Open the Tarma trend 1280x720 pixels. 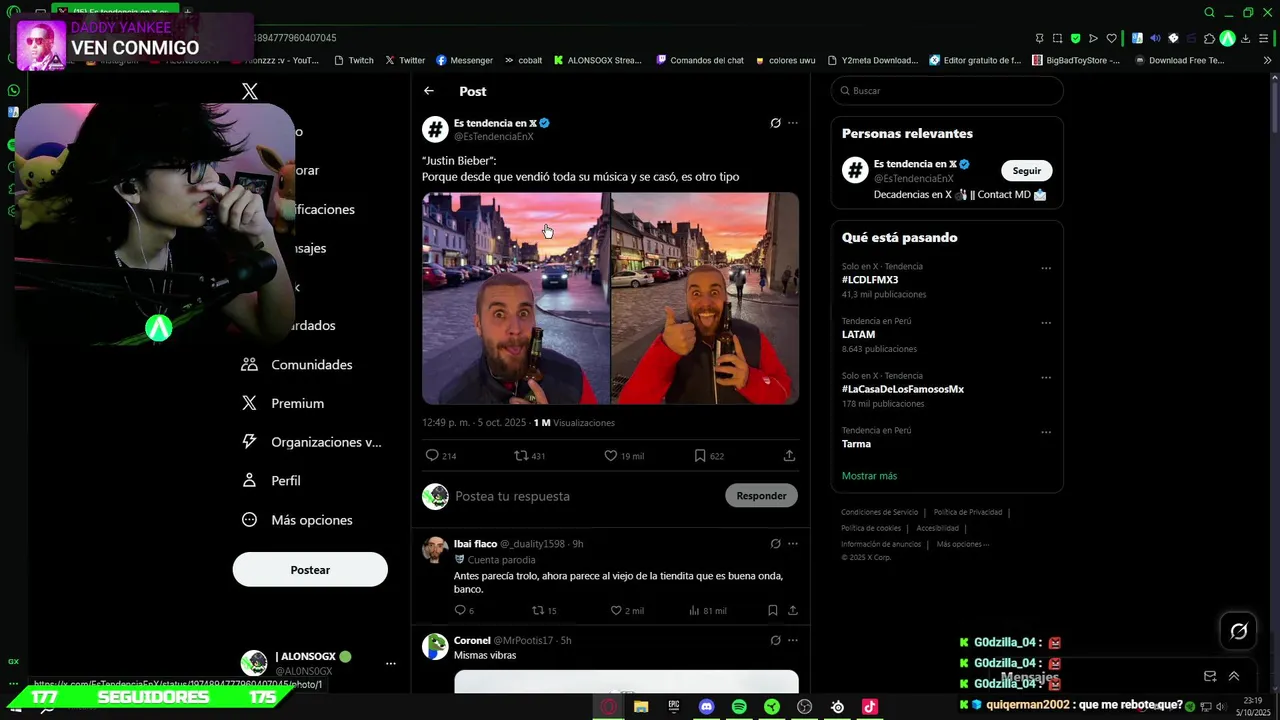click(856, 444)
